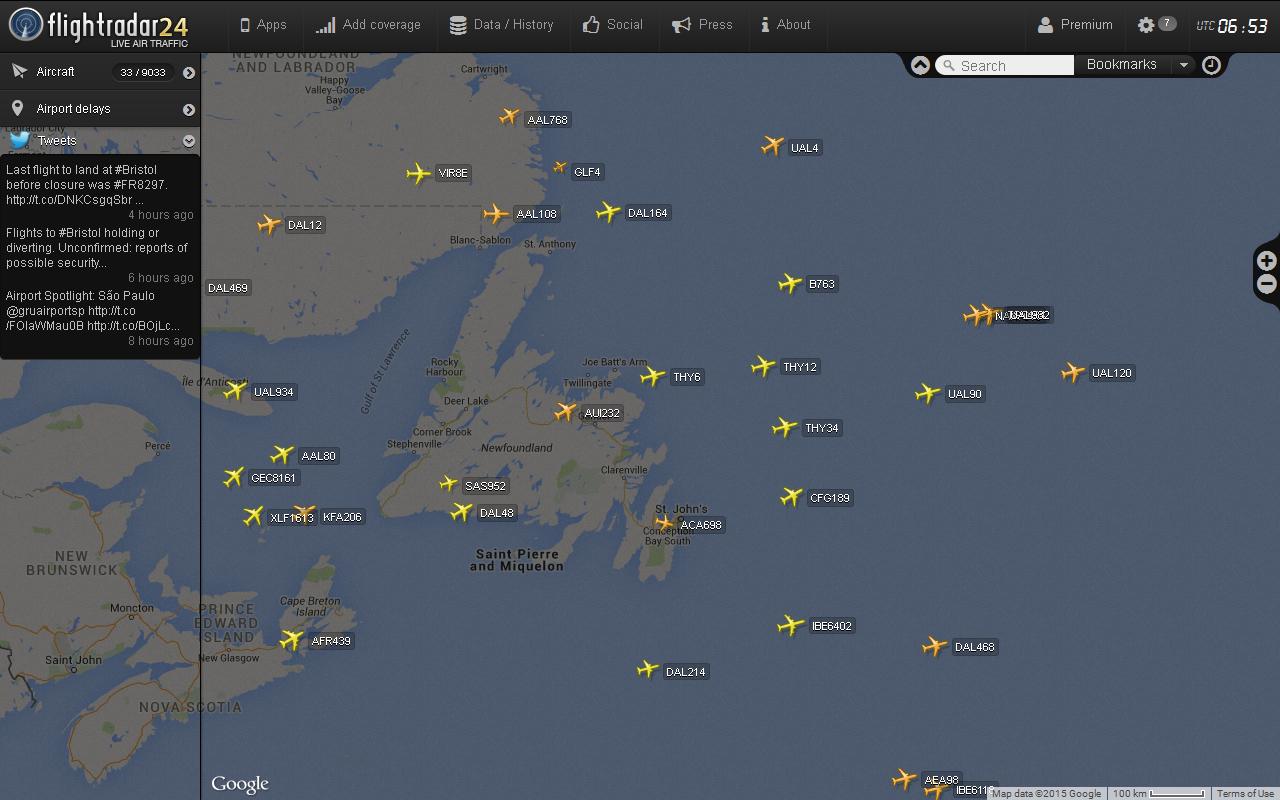Click the DAL214 aircraft icon
Image resolution: width=1280 pixels, height=800 pixels.
(648, 670)
